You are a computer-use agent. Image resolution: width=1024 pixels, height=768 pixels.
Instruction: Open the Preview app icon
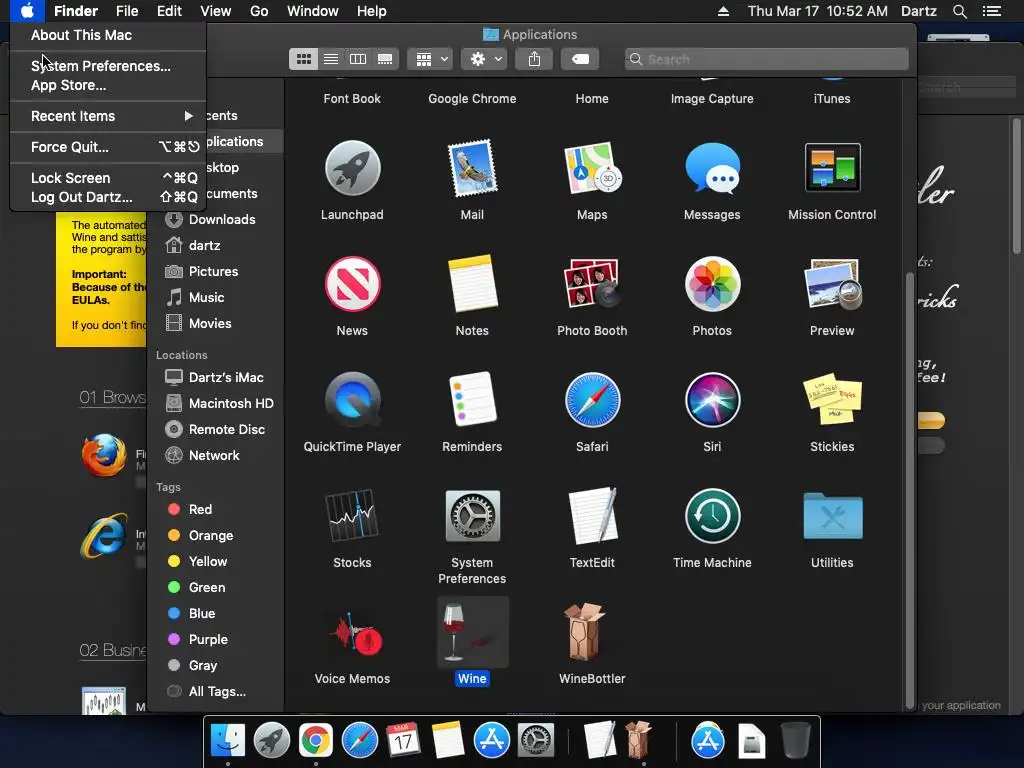point(832,284)
